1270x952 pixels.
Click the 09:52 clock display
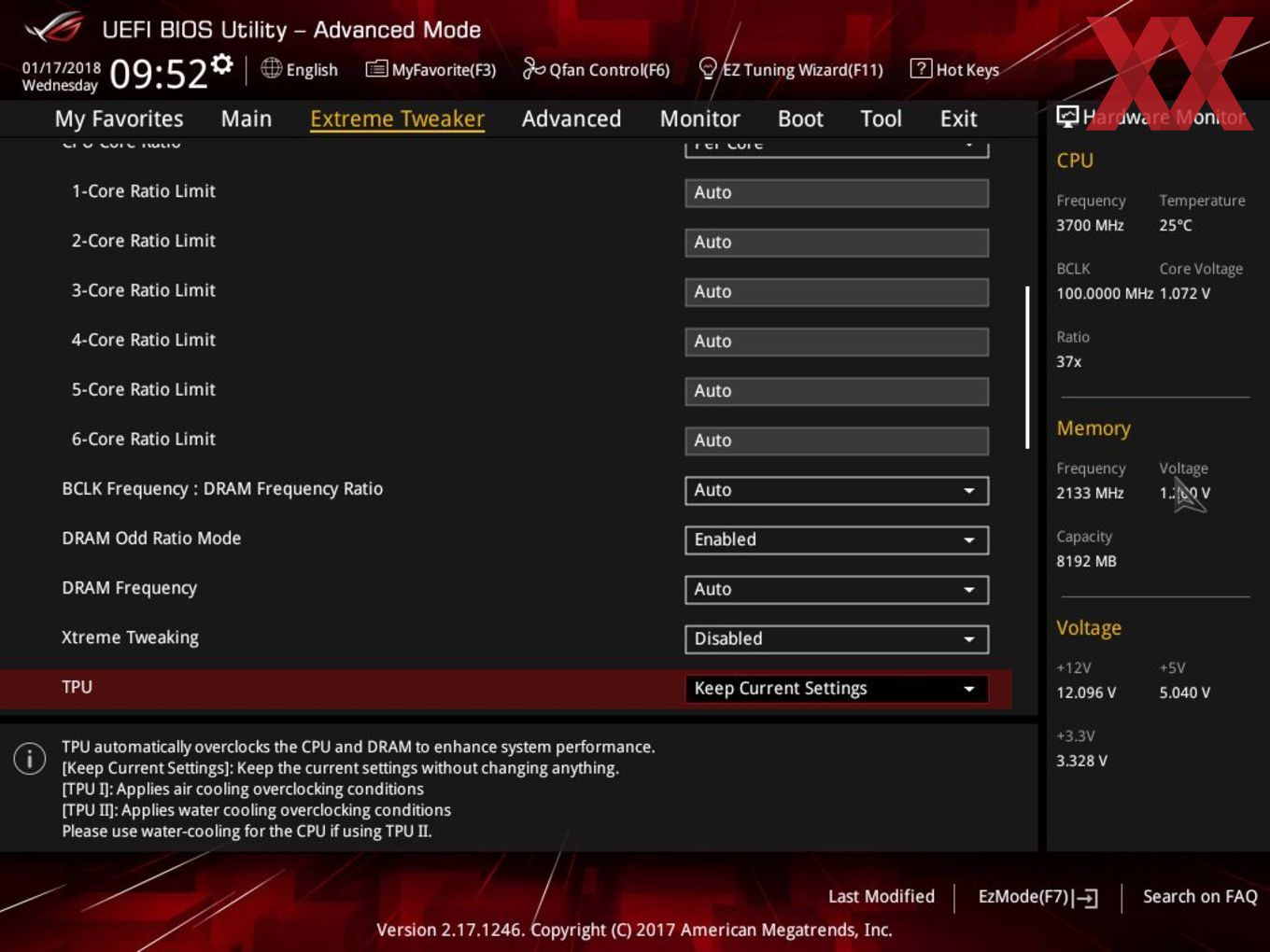(x=159, y=74)
